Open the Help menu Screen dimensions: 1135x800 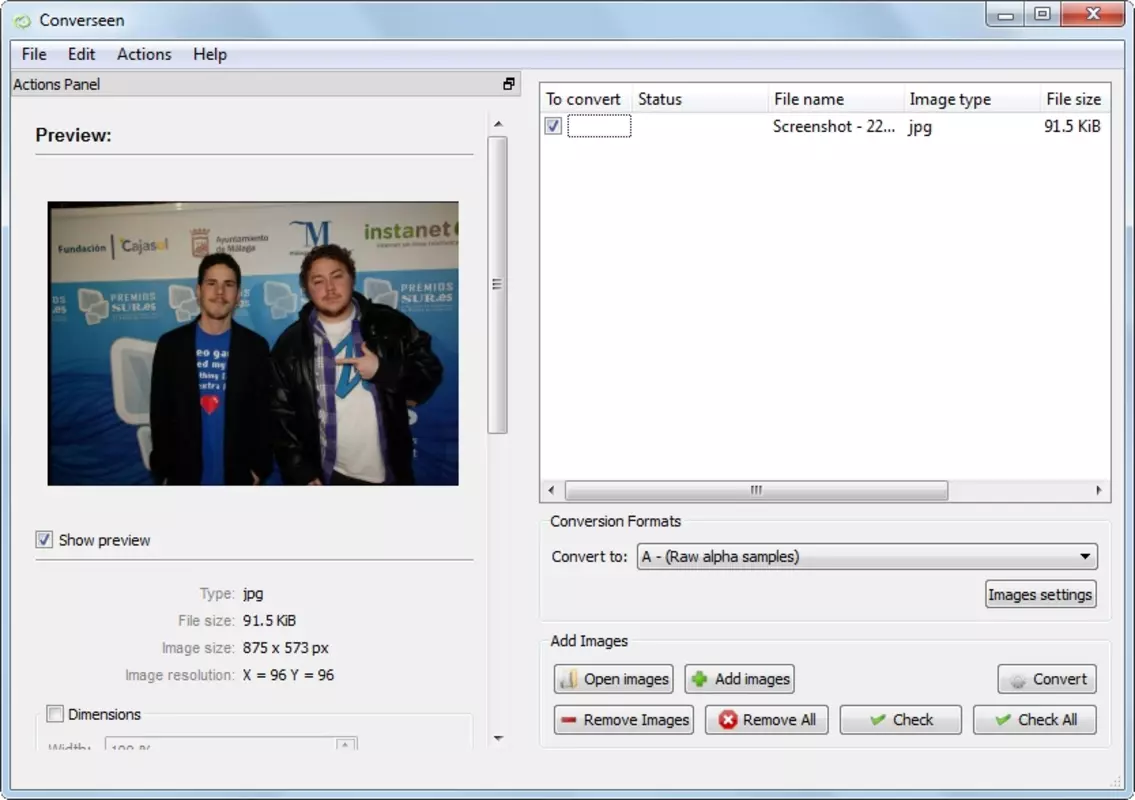pos(210,54)
